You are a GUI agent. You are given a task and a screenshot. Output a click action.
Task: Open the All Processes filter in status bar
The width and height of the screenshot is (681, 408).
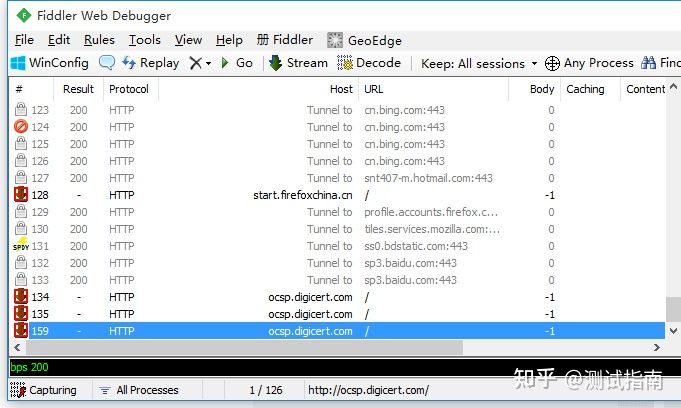click(x=139, y=390)
